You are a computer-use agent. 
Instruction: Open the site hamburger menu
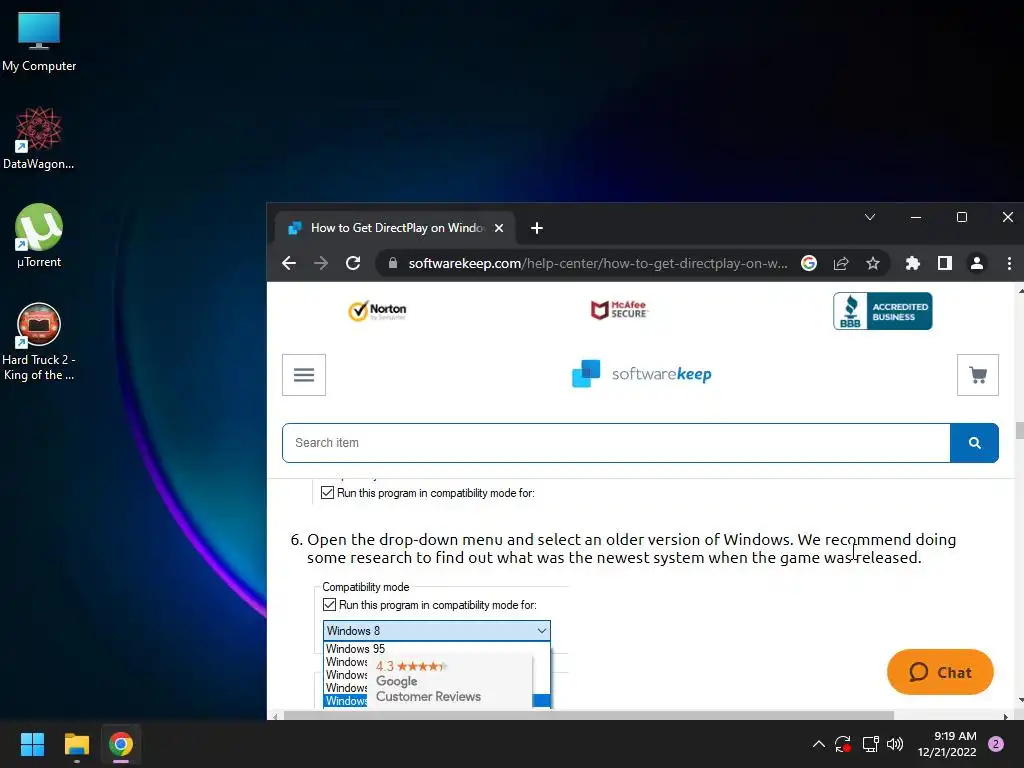pos(304,375)
